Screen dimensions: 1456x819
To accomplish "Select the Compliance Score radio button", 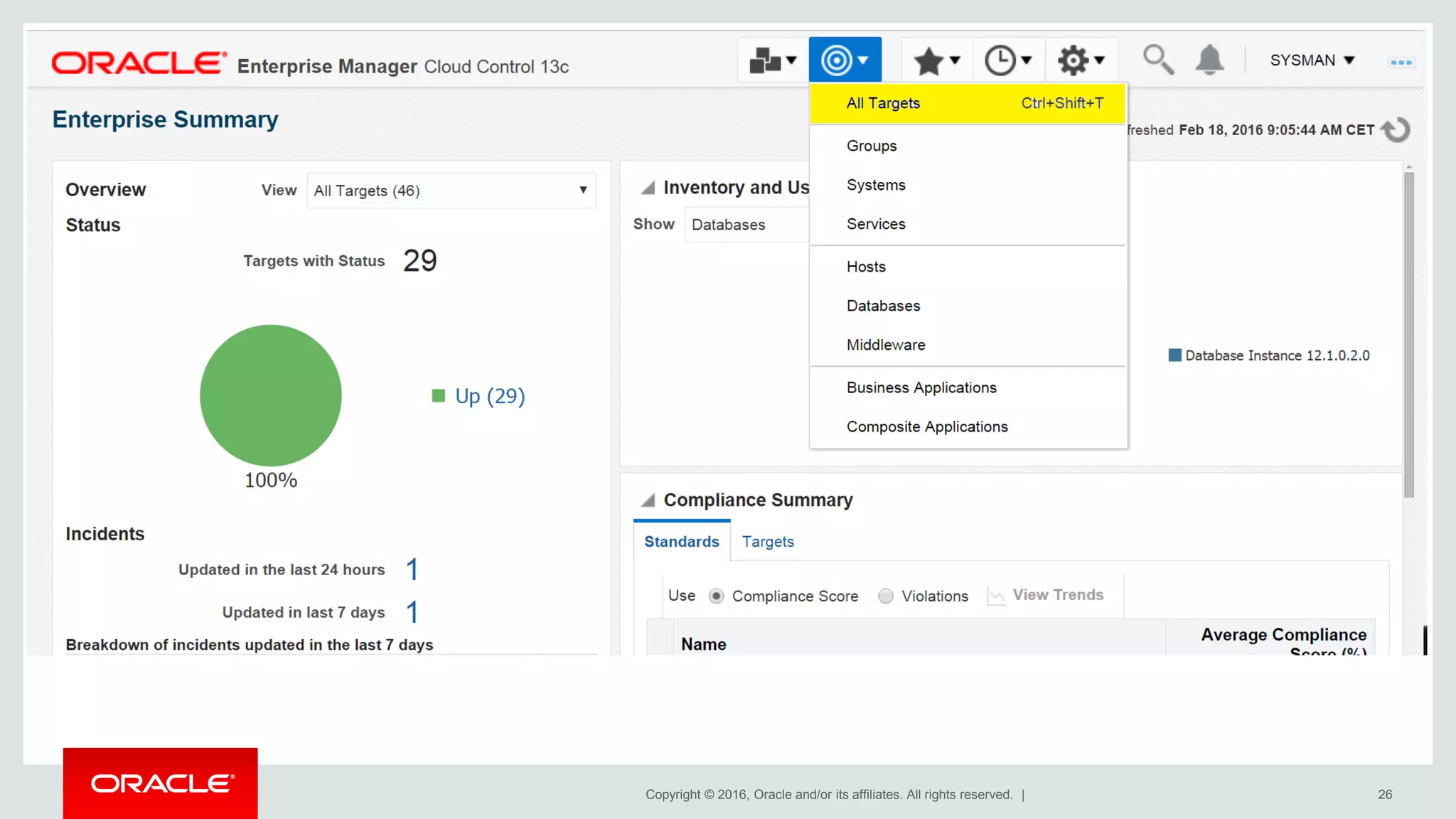I will pyautogui.click(x=716, y=596).
